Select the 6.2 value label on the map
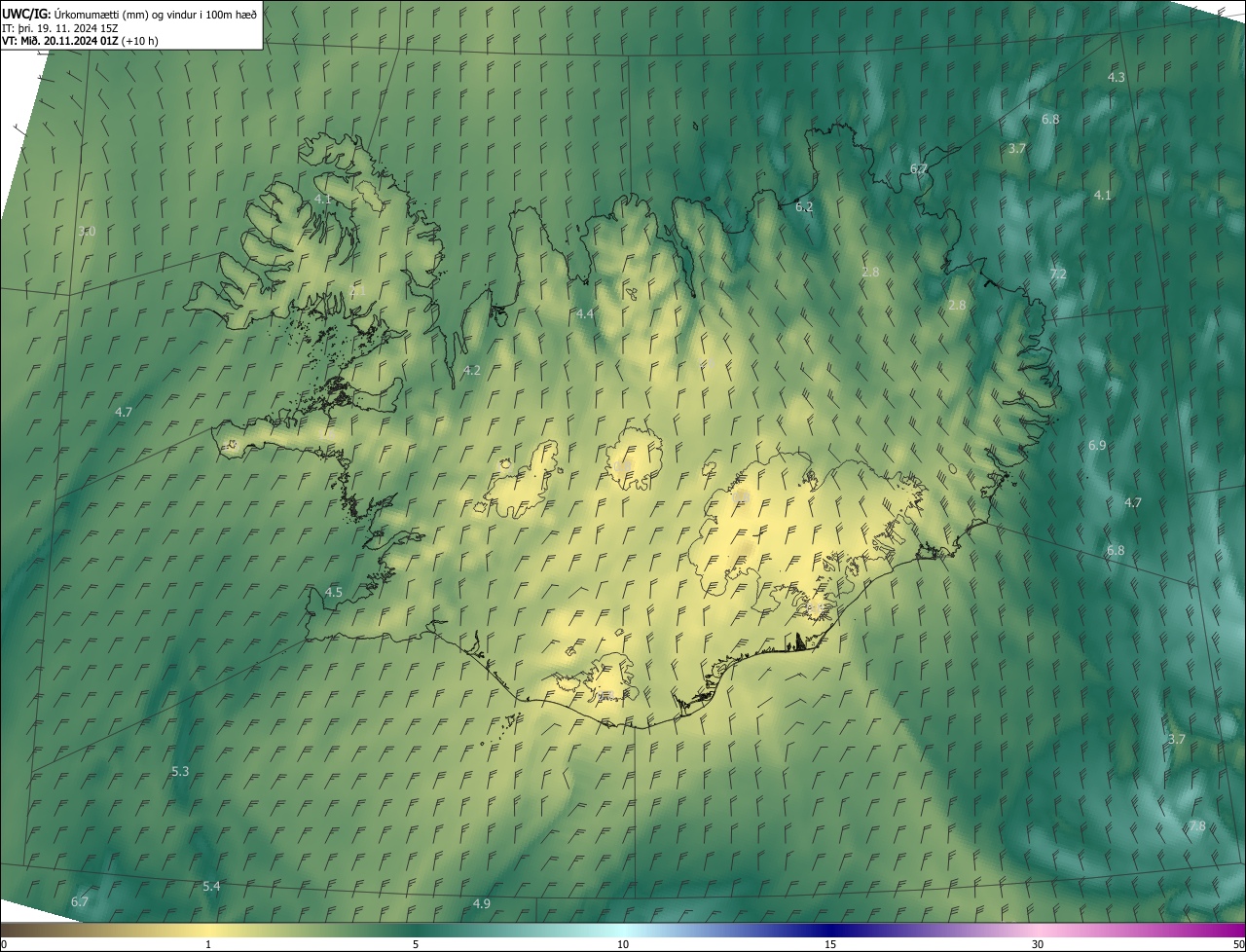 point(804,206)
